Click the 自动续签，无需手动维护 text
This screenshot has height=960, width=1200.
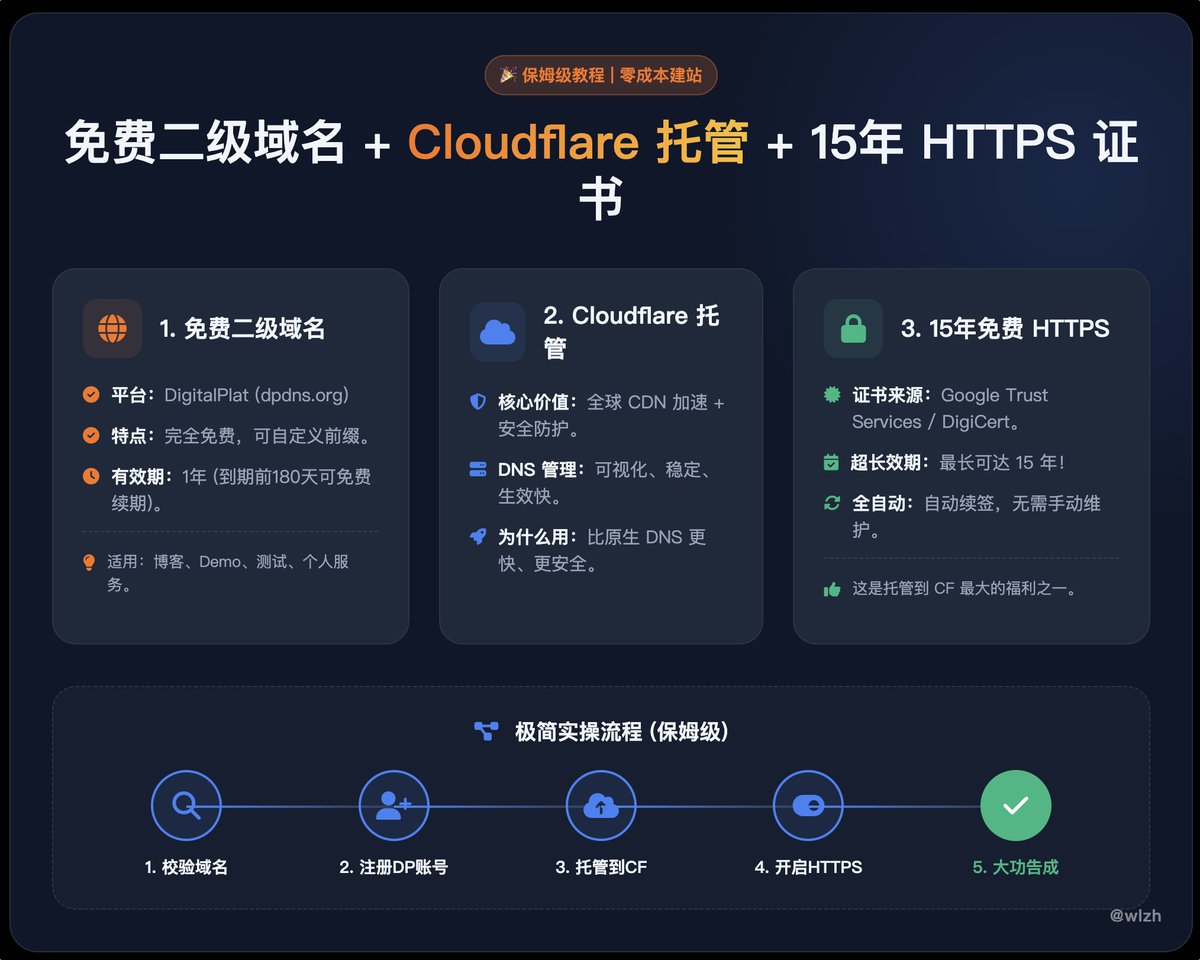(x=976, y=516)
